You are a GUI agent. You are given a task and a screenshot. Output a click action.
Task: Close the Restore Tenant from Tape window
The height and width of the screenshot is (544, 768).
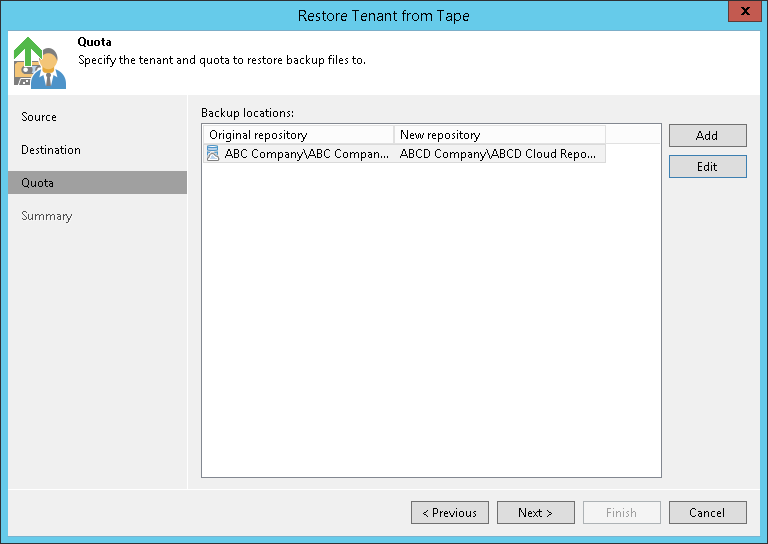[x=742, y=13]
